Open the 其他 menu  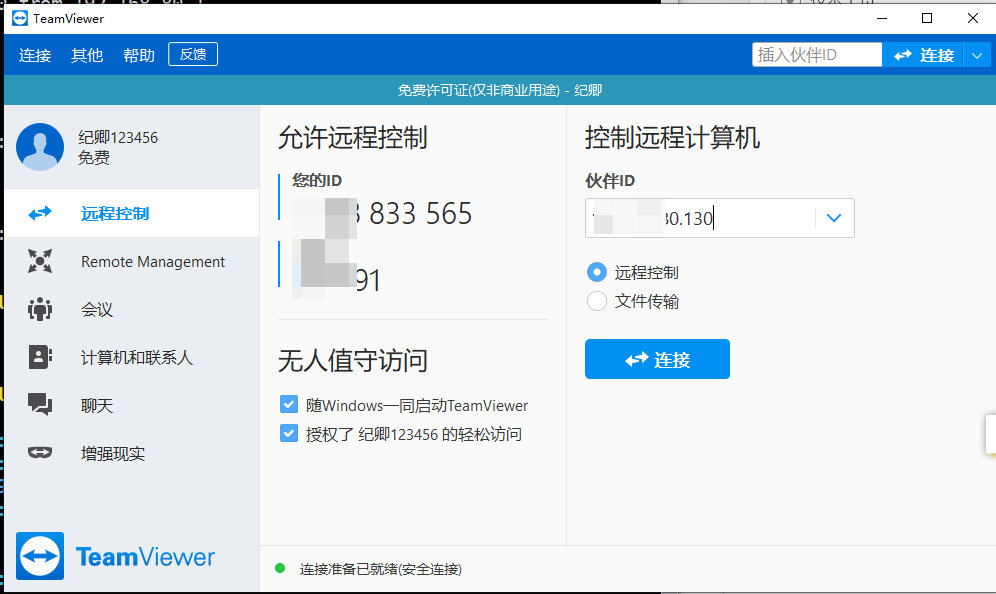(87, 55)
